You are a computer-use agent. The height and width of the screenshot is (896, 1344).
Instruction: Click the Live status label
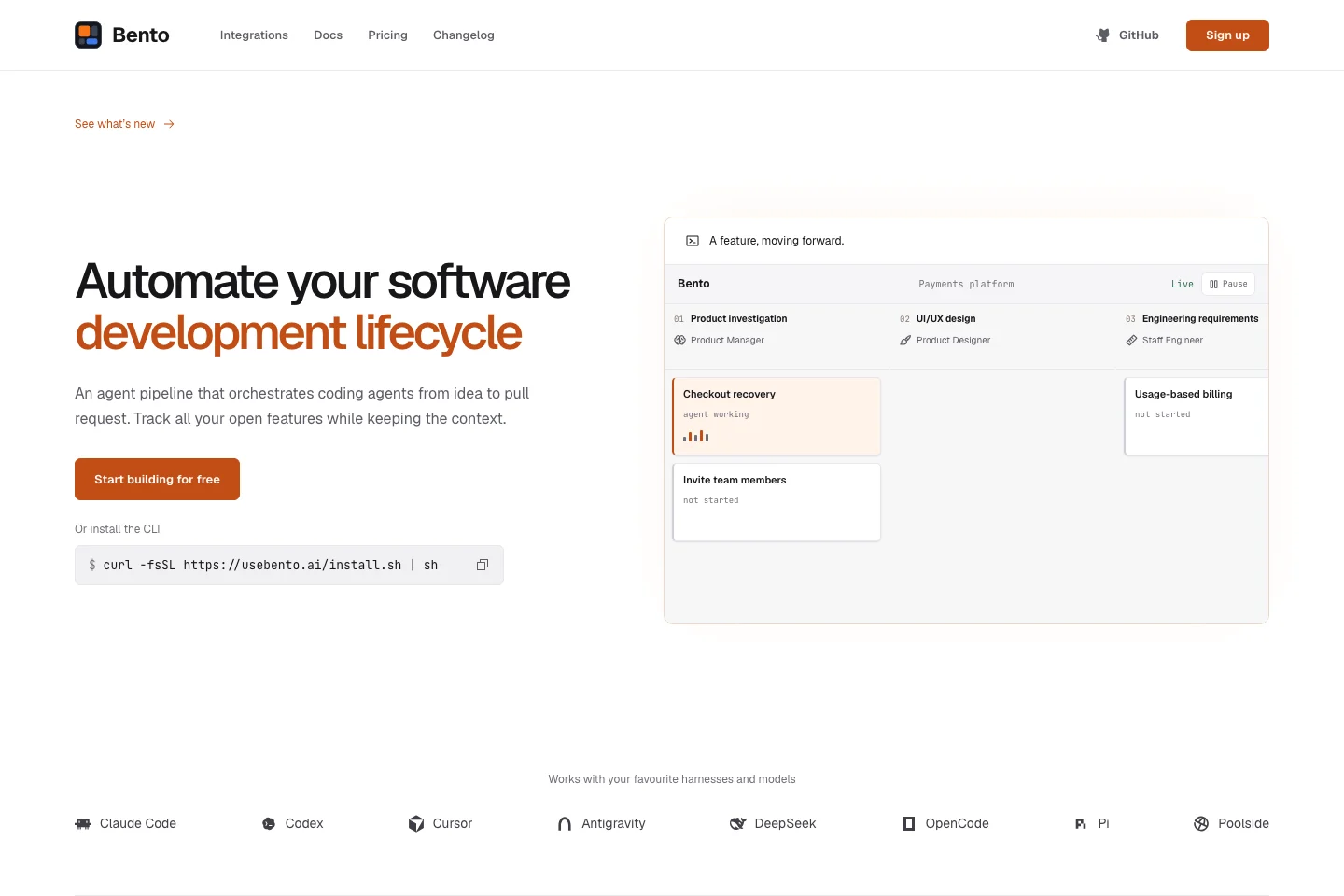[x=1183, y=285]
